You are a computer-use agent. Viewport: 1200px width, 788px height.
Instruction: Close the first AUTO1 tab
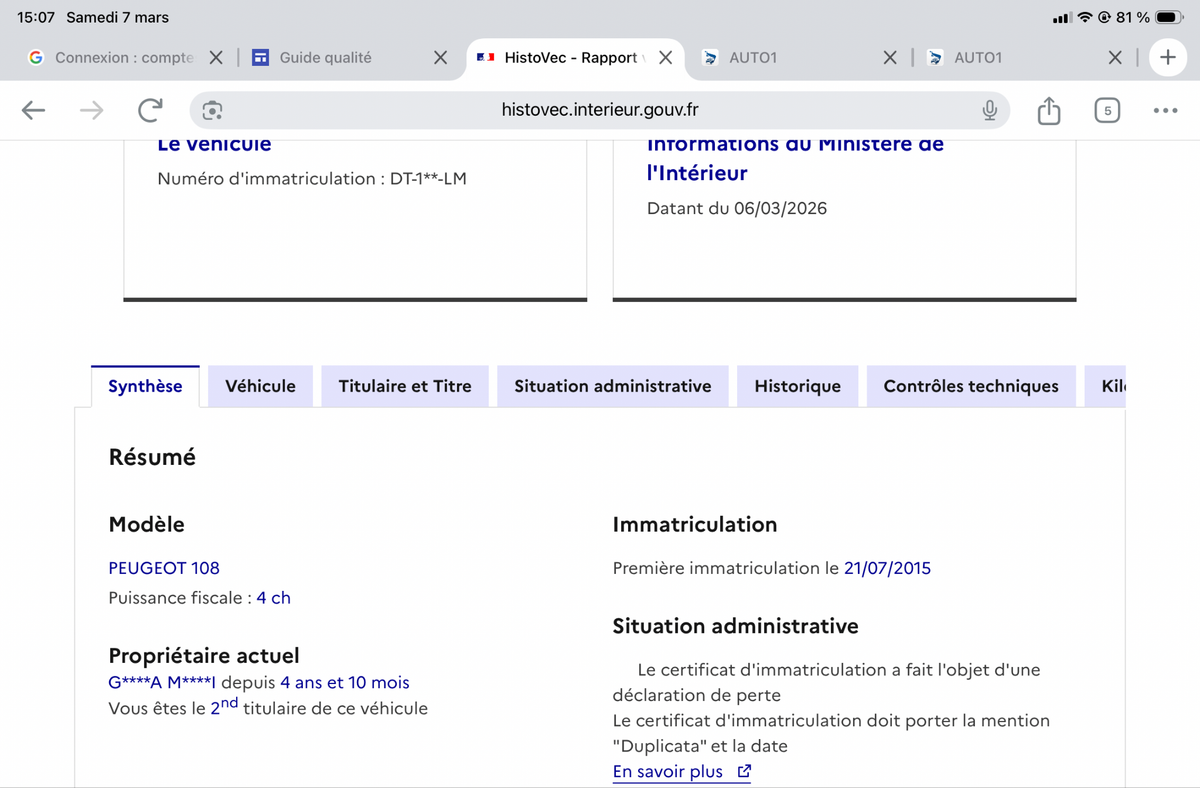point(890,58)
